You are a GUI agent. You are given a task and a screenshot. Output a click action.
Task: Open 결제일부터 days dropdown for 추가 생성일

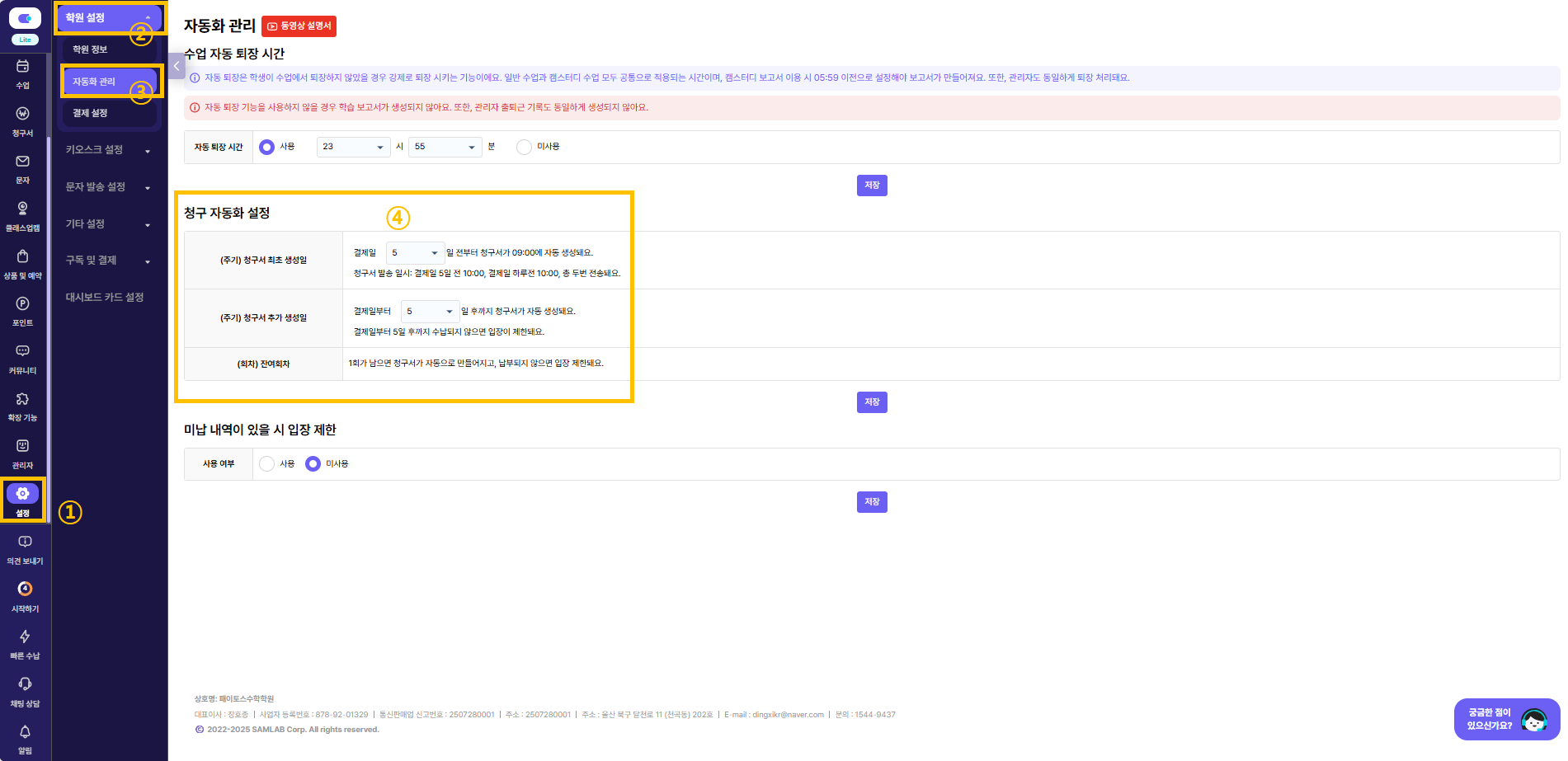pos(430,312)
